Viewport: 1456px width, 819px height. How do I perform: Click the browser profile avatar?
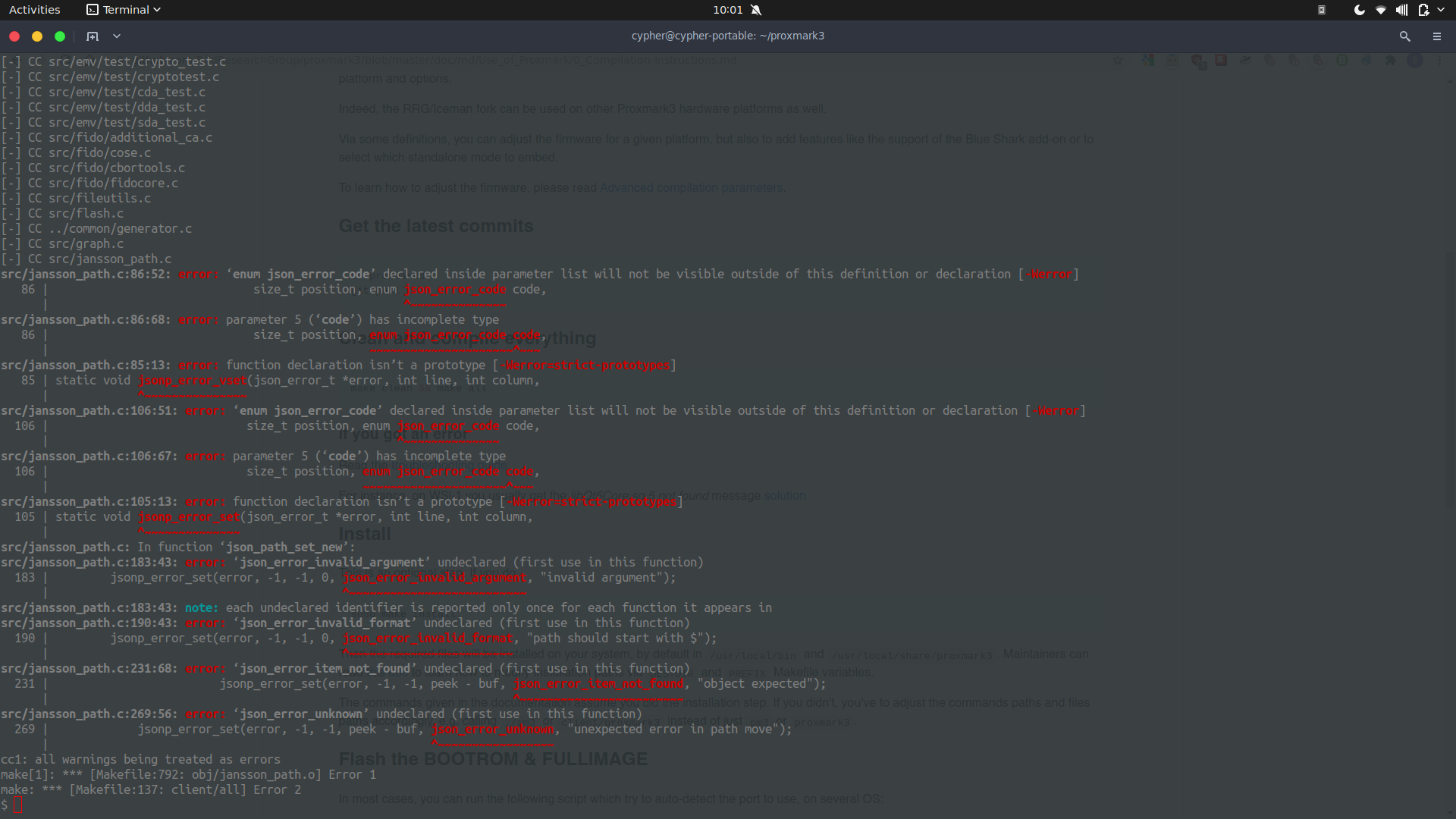(x=1416, y=60)
